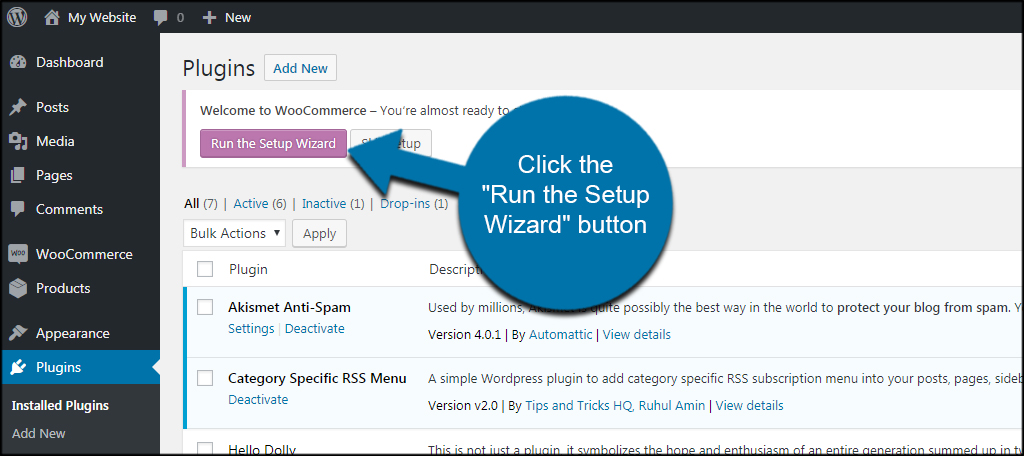Click the Welcome to WooCommerce notice text
The height and width of the screenshot is (456, 1024).
pyautogui.click(x=353, y=110)
